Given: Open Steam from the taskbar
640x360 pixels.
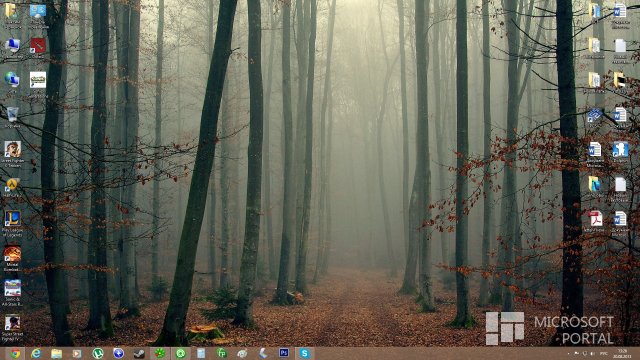Looking at the screenshot, I should (x=139, y=353).
